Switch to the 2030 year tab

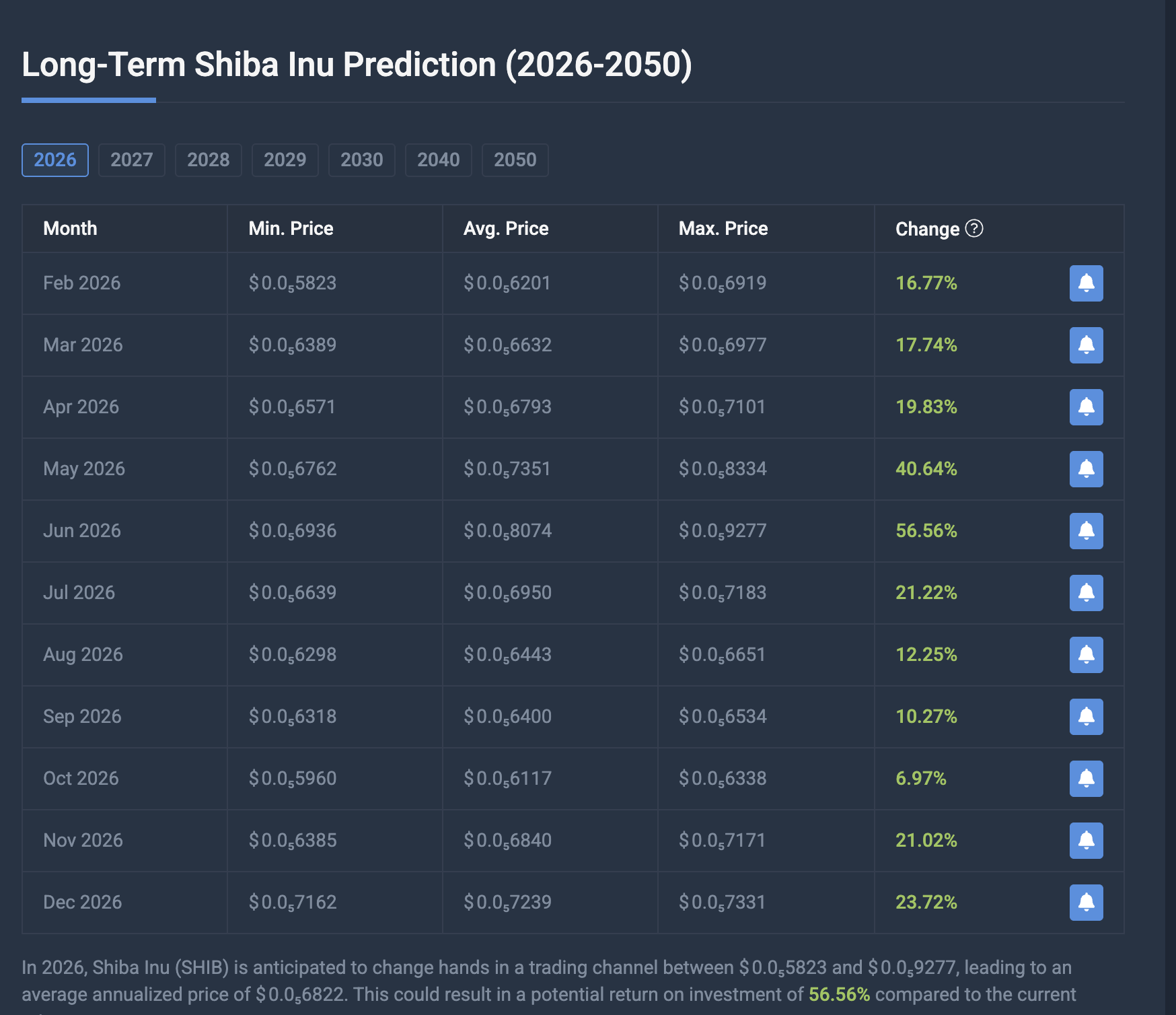tap(362, 160)
